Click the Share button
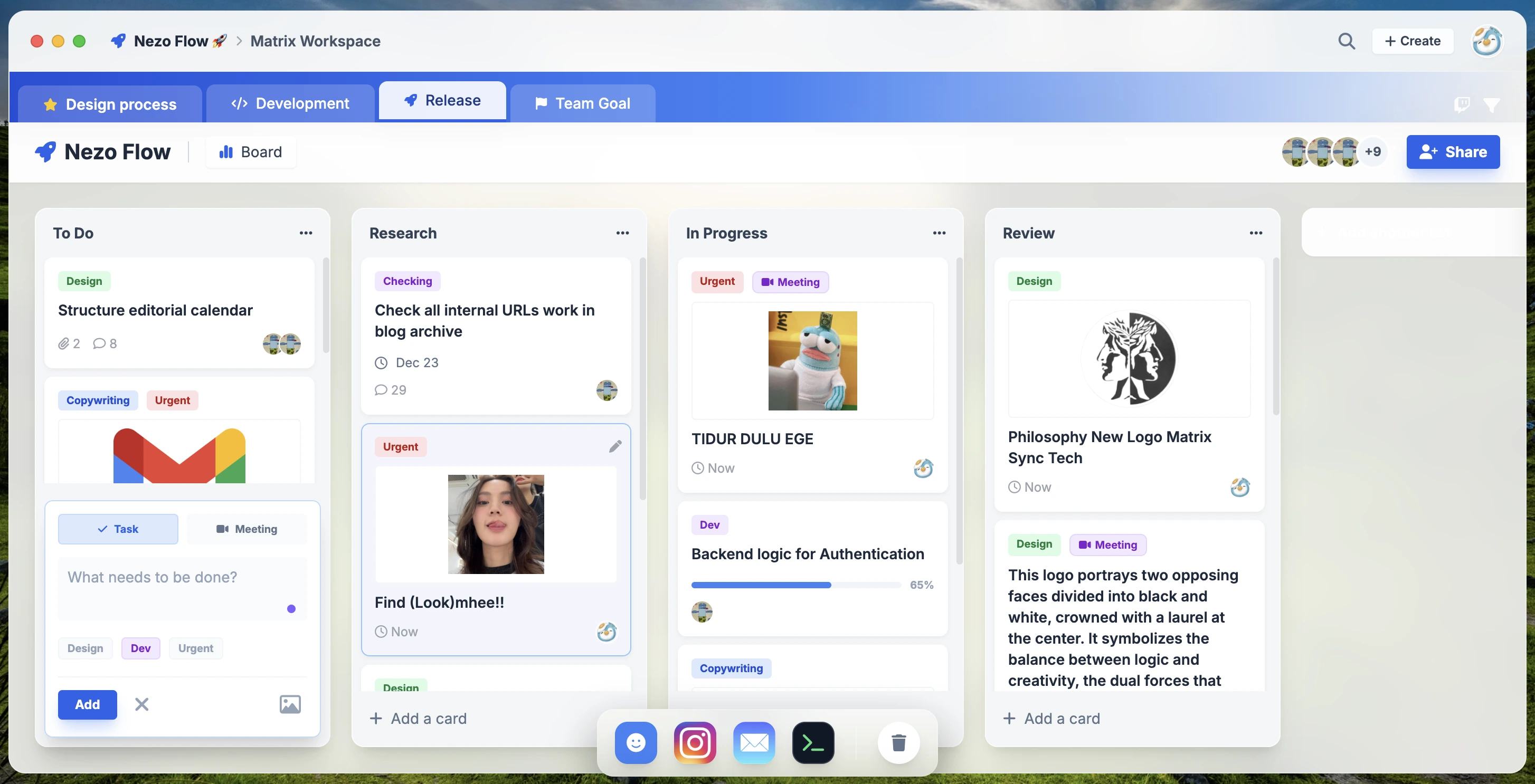The width and height of the screenshot is (1535, 784). [x=1453, y=152]
